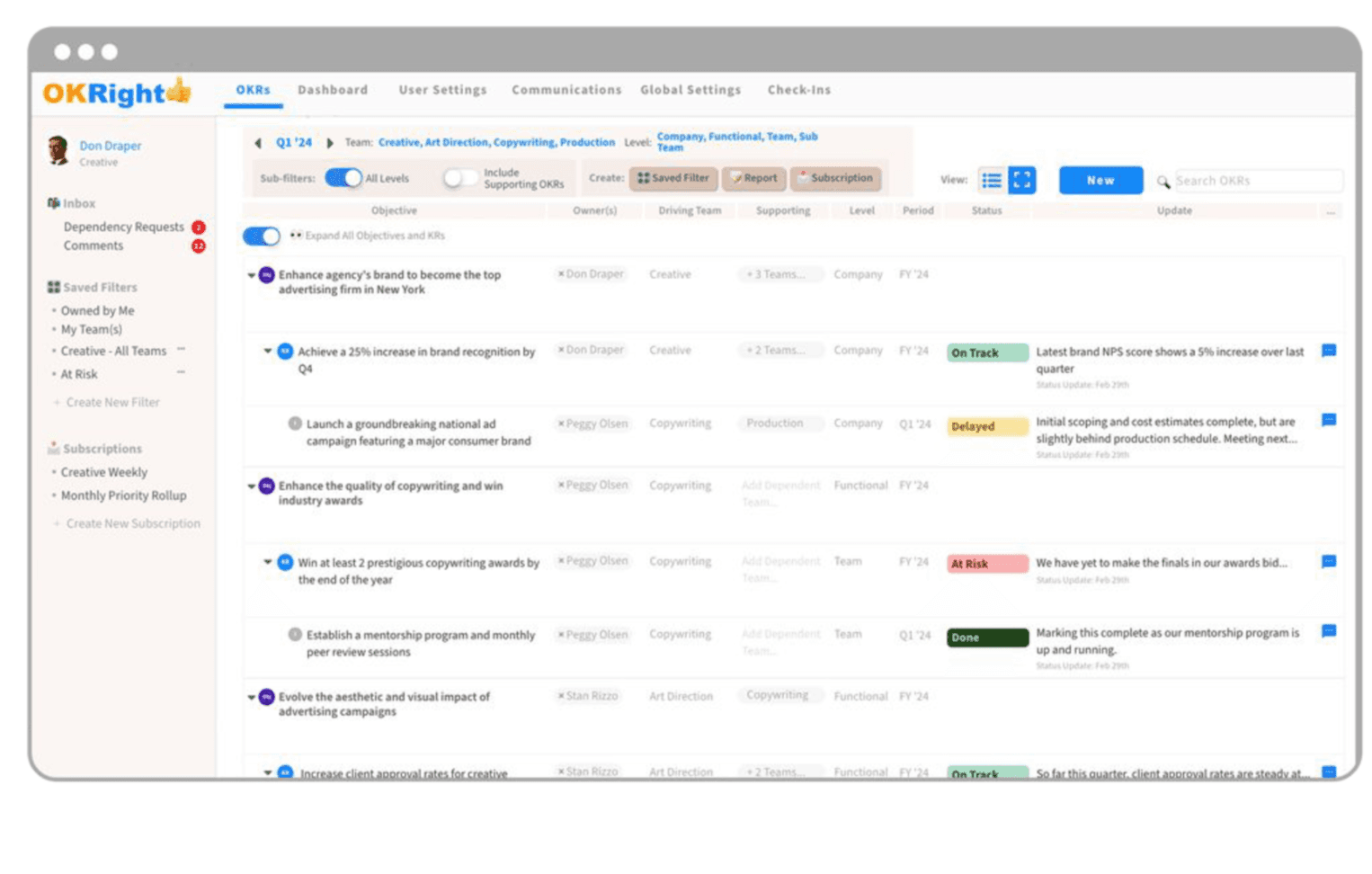Collapse Enhance agency's brand objective

(x=252, y=275)
